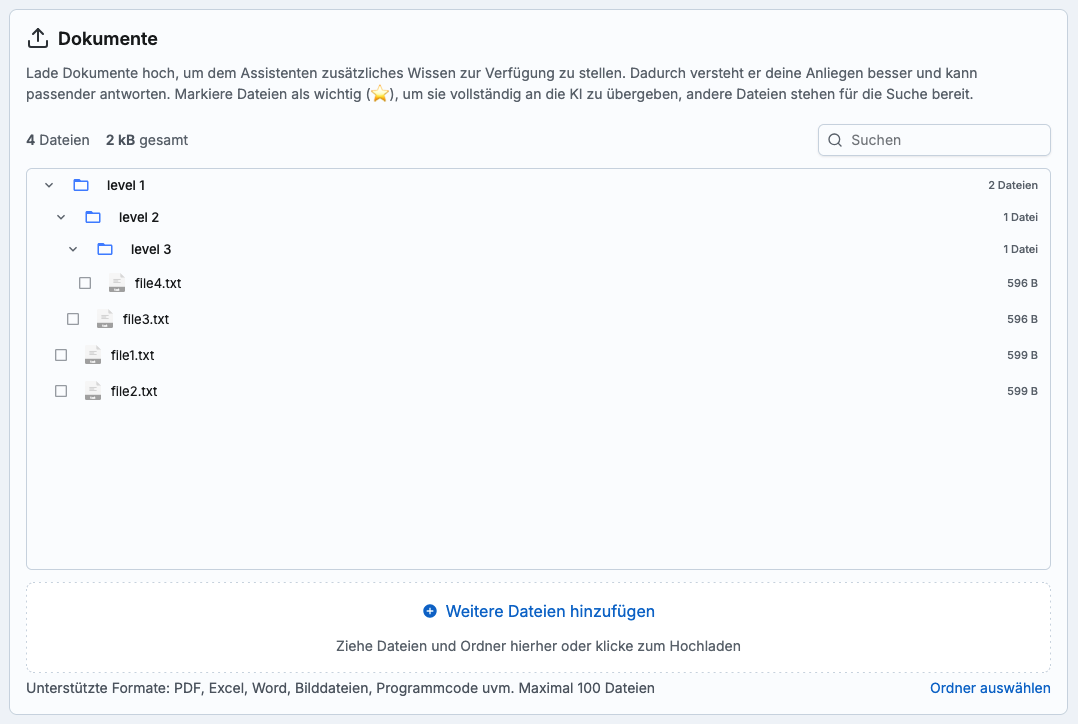Click the file1.txt document icon

[93, 355]
